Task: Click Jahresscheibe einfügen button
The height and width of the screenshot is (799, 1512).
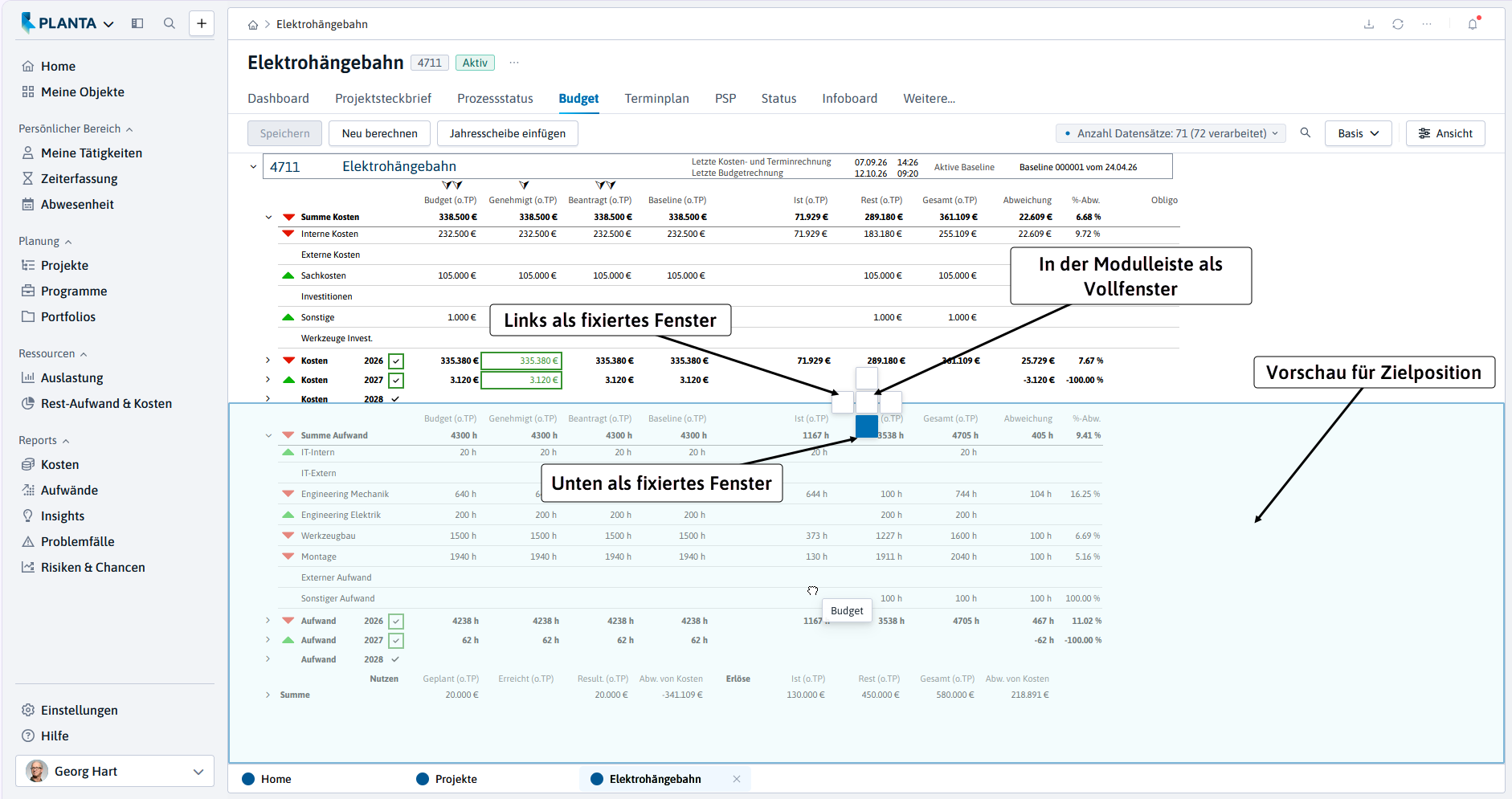Action: point(507,133)
